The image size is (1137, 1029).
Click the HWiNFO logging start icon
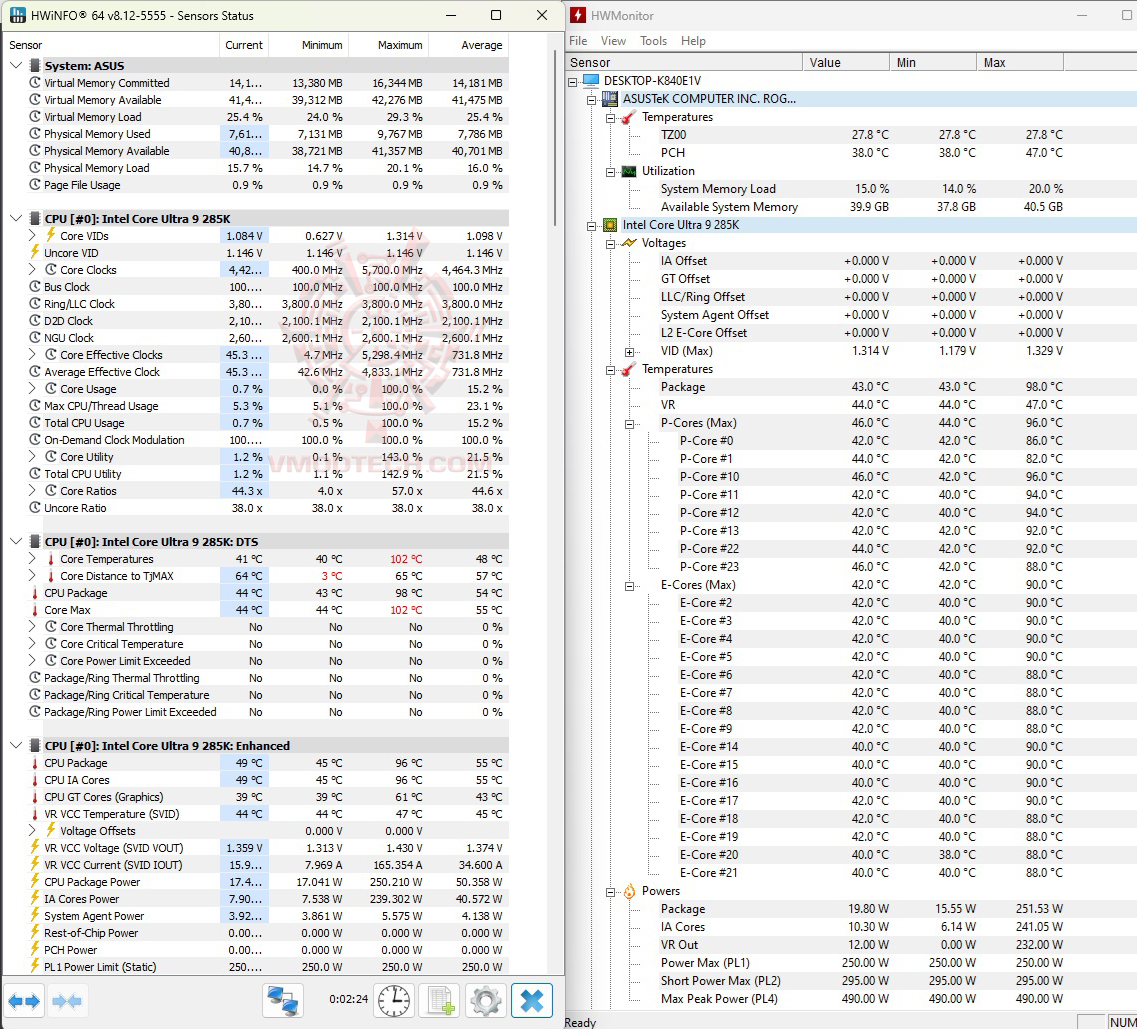click(x=439, y=1001)
